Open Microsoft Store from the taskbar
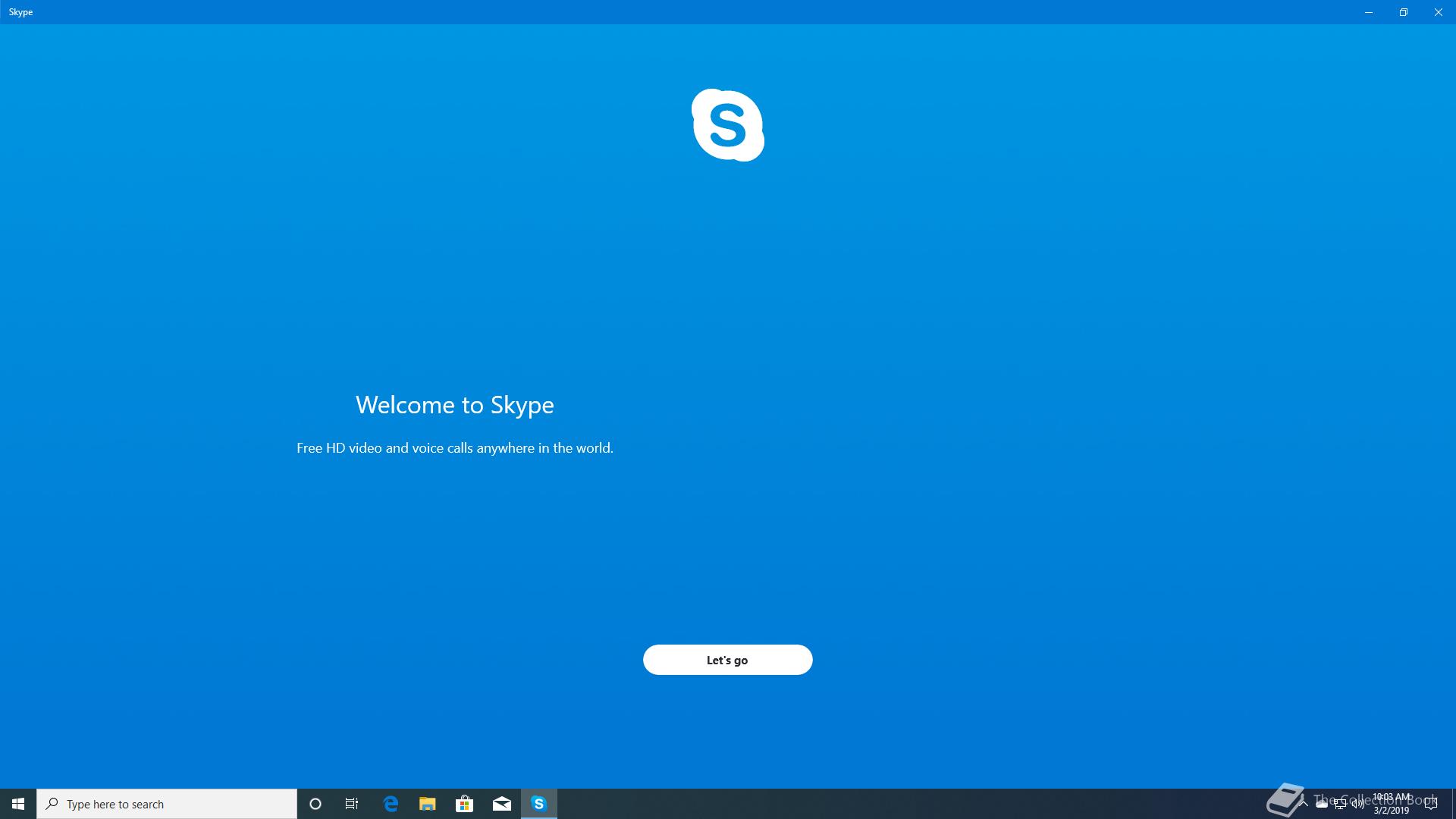This screenshot has height=819, width=1456. click(465, 804)
